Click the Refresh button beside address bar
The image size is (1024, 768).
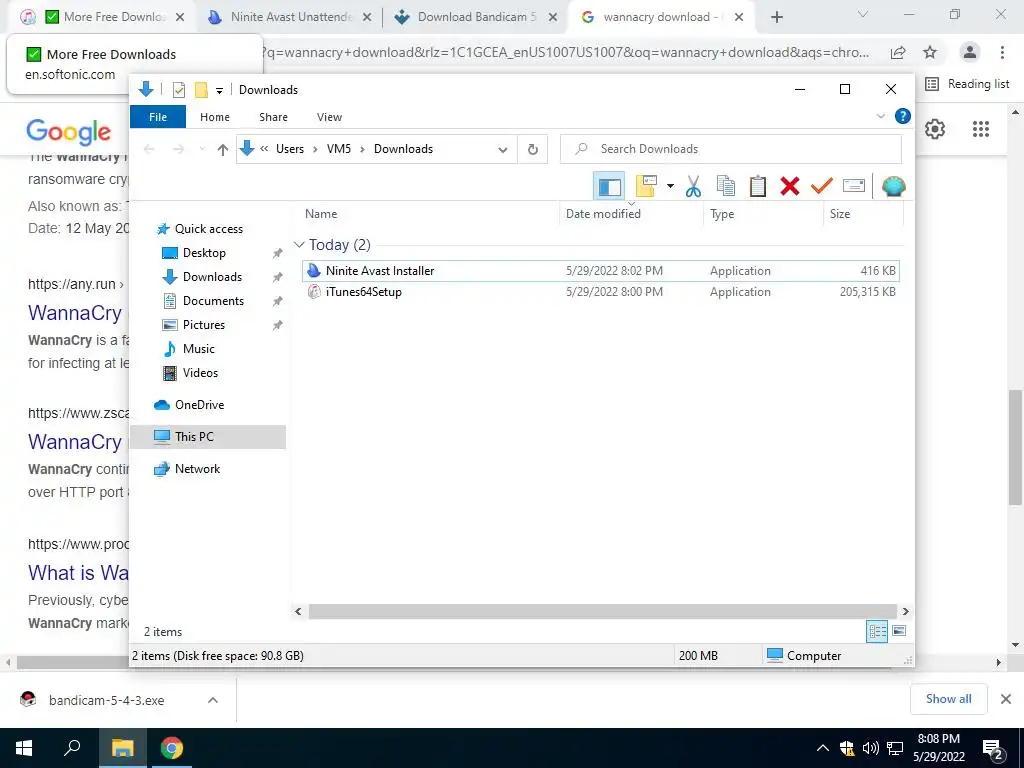coord(533,150)
